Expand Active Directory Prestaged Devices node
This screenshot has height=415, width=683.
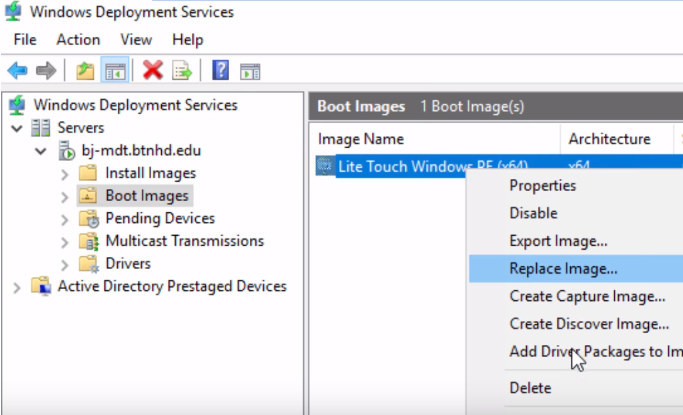pyautogui.click(x=17, y=287)
